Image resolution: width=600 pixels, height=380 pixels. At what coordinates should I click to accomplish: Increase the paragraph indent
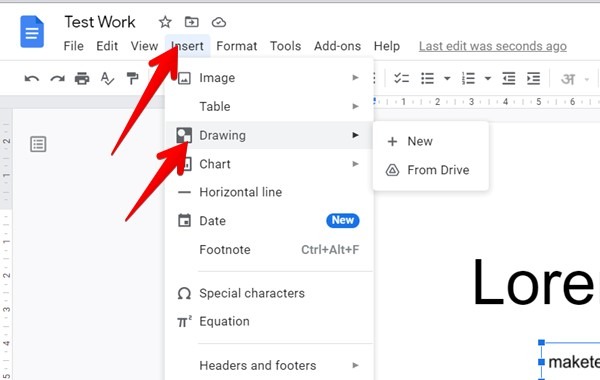pos(533,78)
